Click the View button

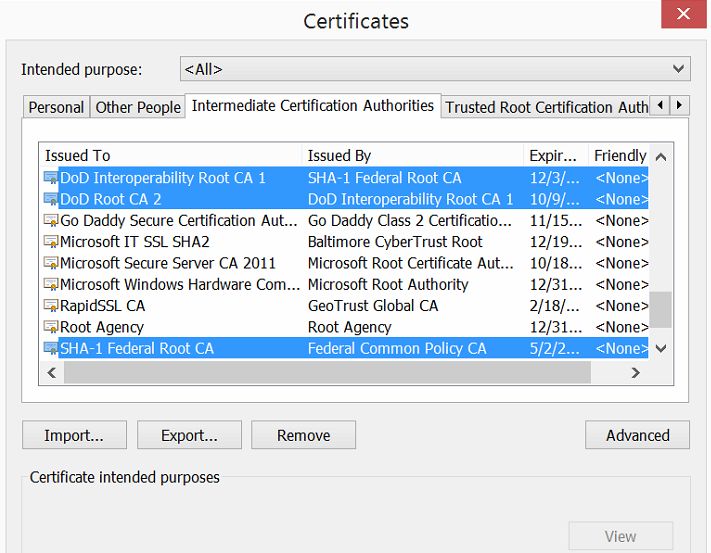[620, 536]
